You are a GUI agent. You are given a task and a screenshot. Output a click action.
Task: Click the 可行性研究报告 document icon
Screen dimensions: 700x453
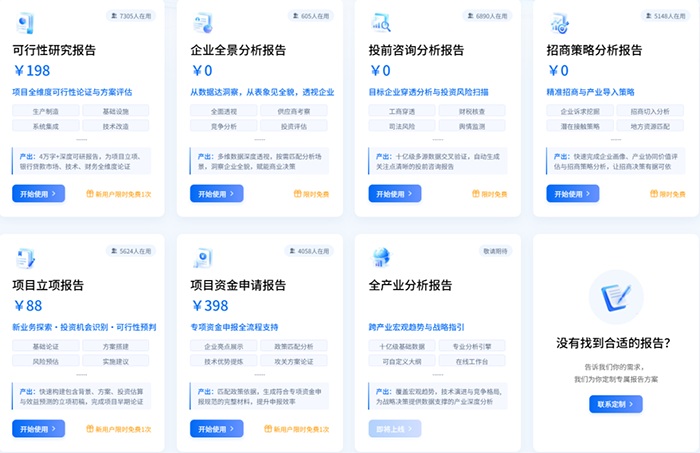click(x=25, y=23)
